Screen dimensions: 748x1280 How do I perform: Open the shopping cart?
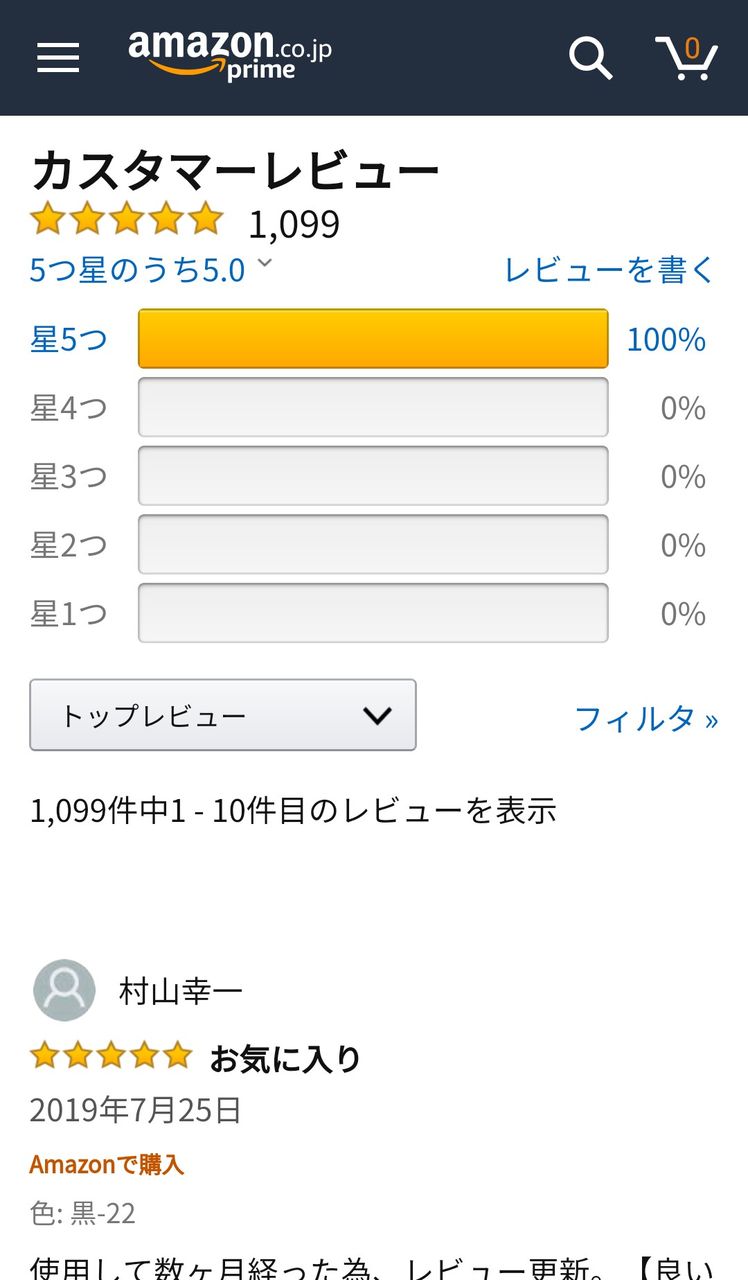coord(686,58)
